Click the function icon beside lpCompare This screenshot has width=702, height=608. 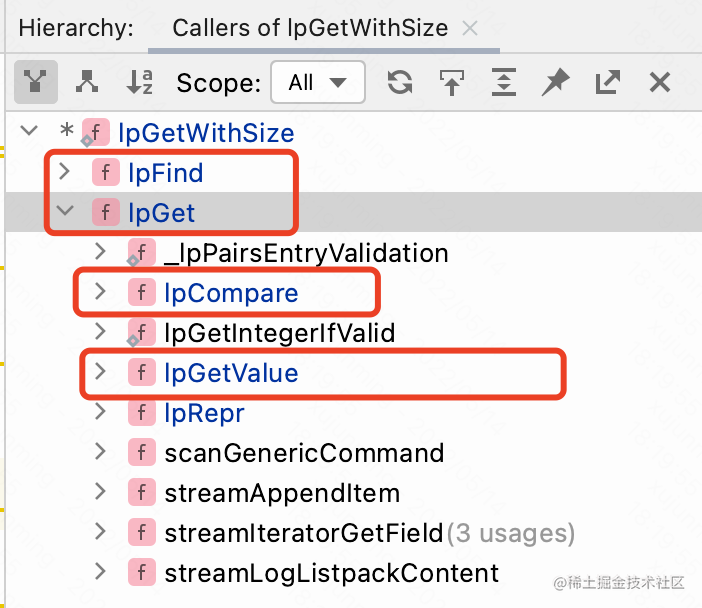[141, 292]
